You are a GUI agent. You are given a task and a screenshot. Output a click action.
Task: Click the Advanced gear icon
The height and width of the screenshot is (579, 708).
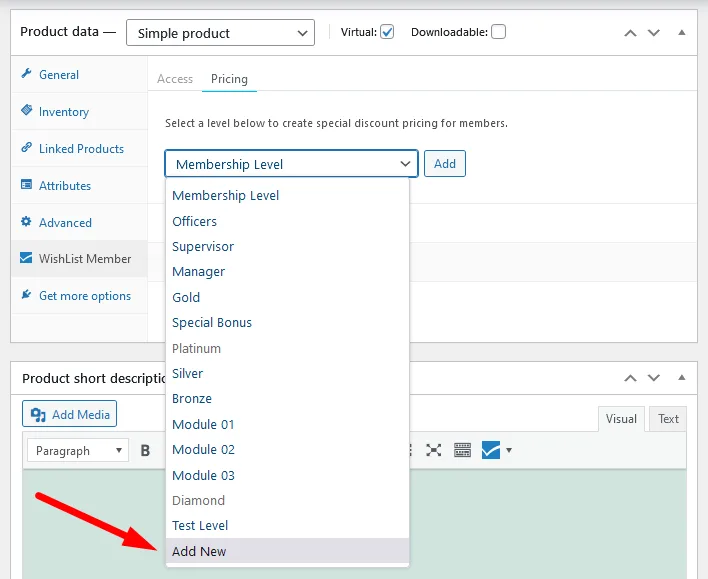tap(27, 222)
